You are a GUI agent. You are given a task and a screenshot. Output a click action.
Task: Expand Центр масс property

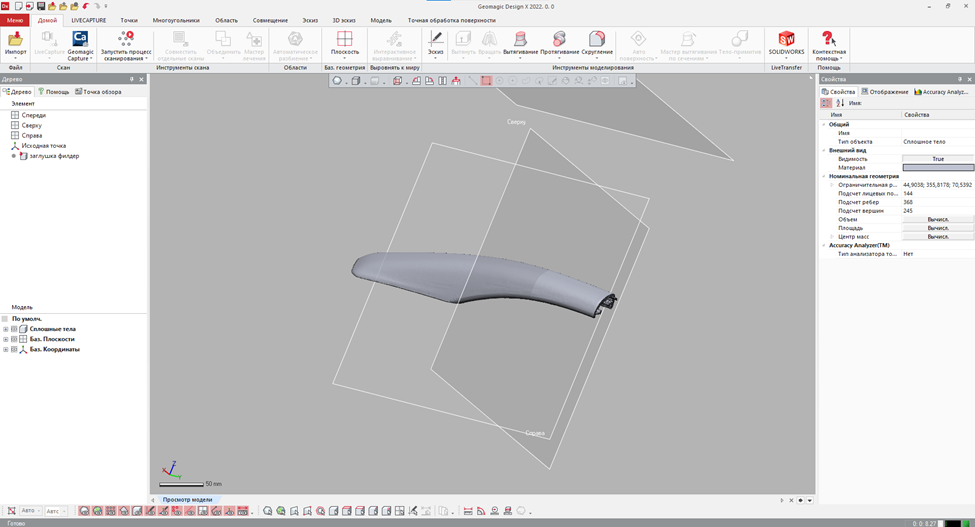point(832,237)
